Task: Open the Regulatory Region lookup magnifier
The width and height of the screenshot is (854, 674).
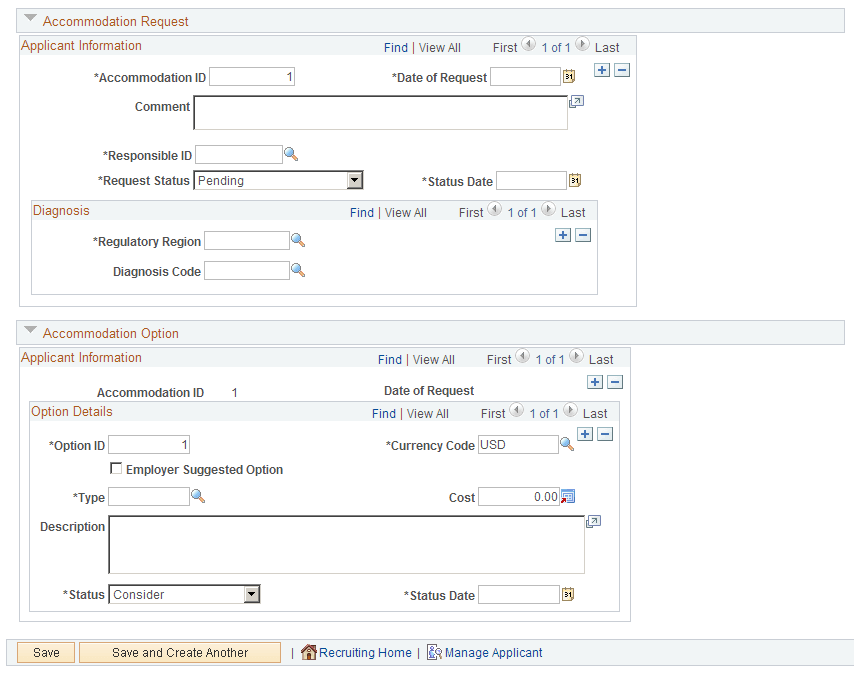Action: tap(296, 240)
